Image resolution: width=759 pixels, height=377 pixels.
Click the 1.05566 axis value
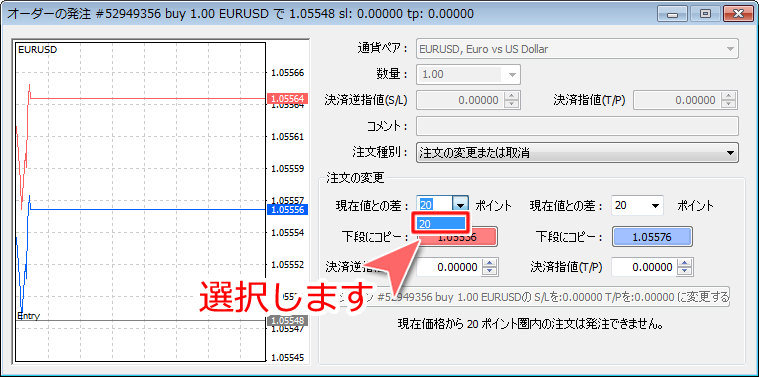(x=288, y=73)
